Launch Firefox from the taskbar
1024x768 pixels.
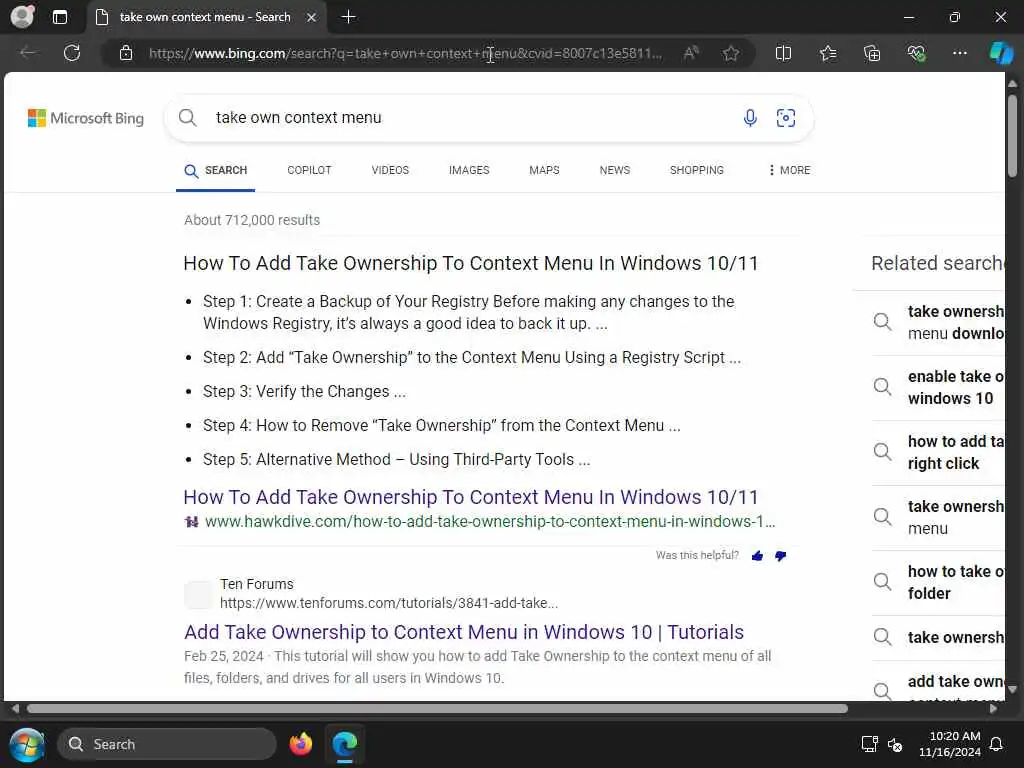[x=301, y=744]
